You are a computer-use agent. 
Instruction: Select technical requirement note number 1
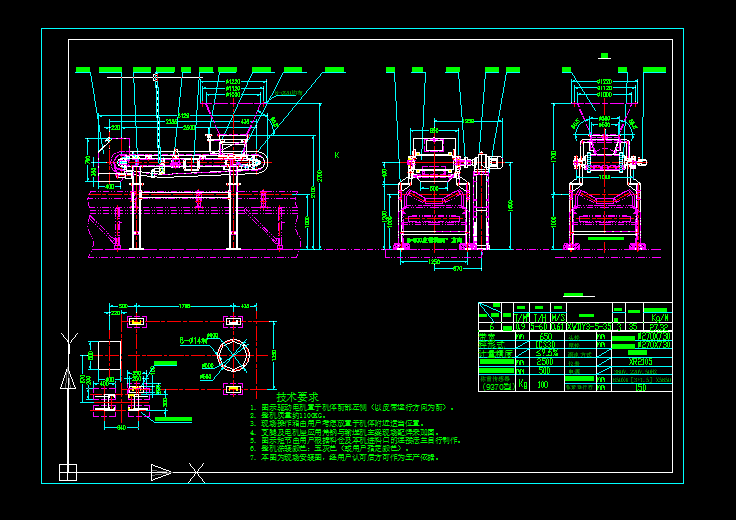tap(352, 408)
